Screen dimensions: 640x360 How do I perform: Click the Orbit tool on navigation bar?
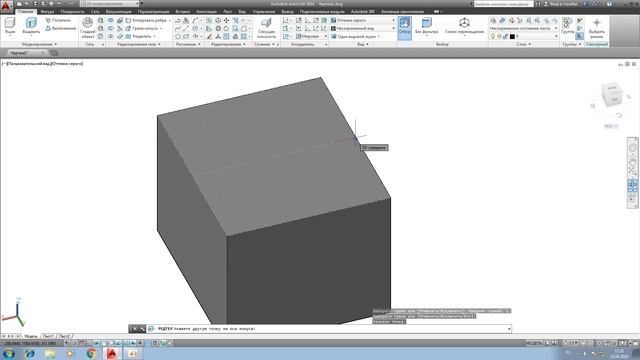(x=633, y=185)
